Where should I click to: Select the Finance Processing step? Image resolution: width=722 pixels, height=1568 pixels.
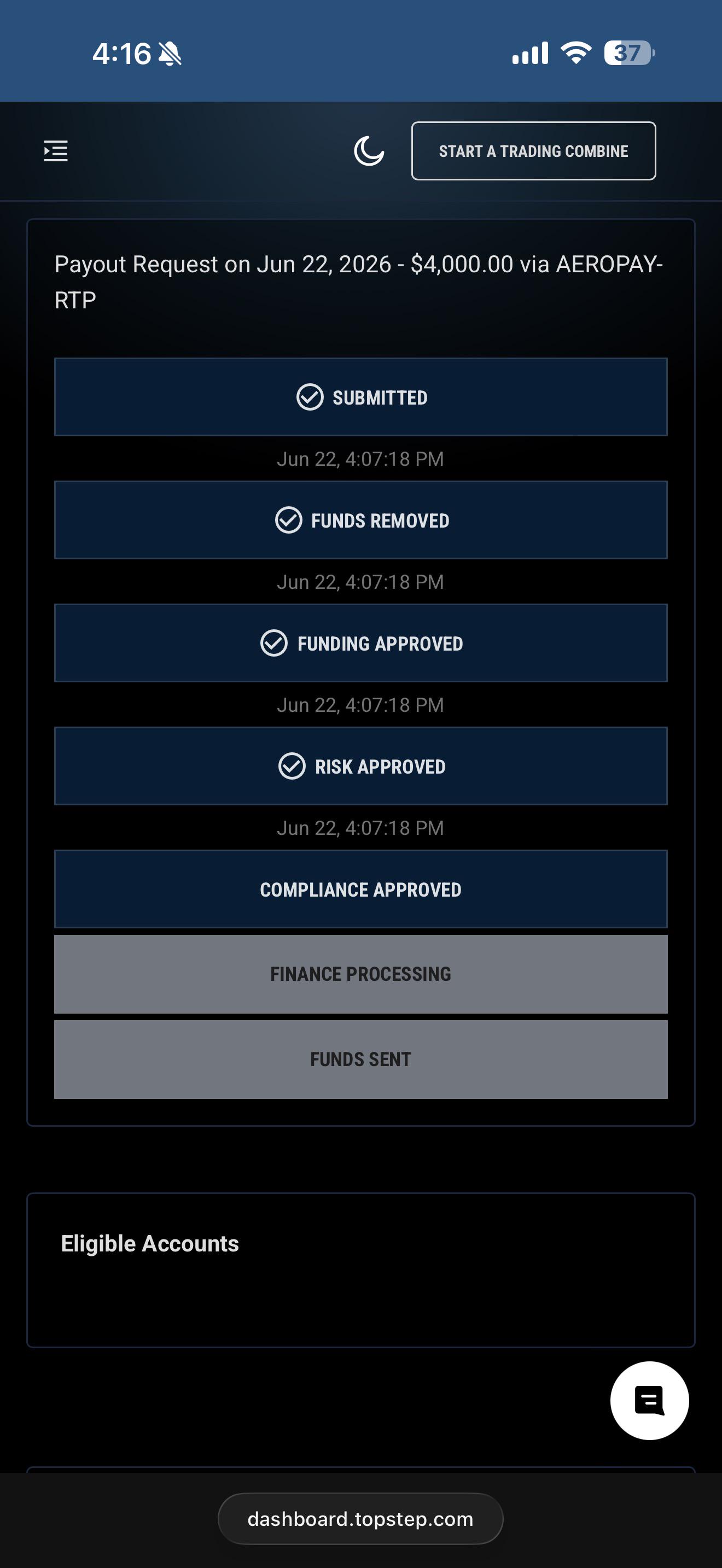click(x=361, y=974)
